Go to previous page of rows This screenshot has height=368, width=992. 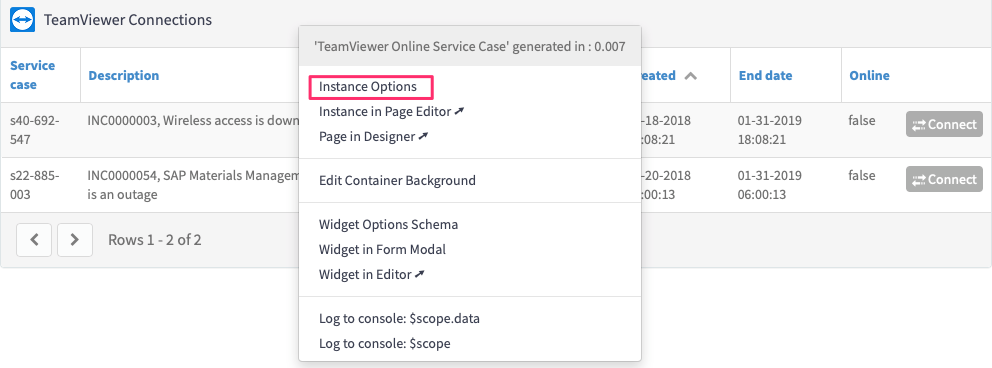pos(34,240)
